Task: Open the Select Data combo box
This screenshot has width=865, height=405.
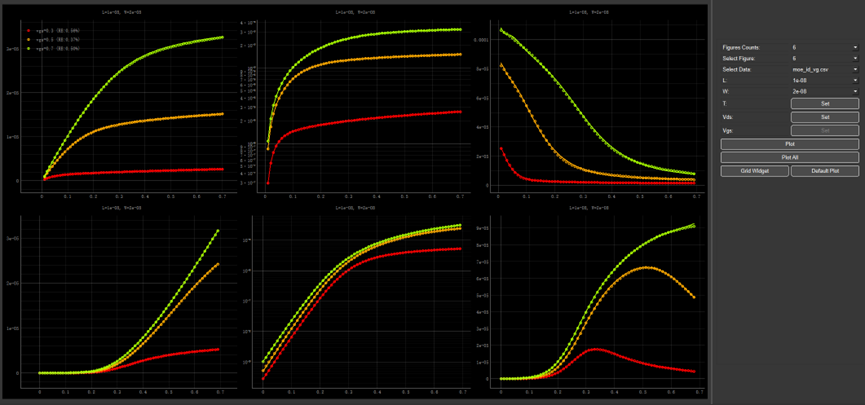Action: [824, 70]
